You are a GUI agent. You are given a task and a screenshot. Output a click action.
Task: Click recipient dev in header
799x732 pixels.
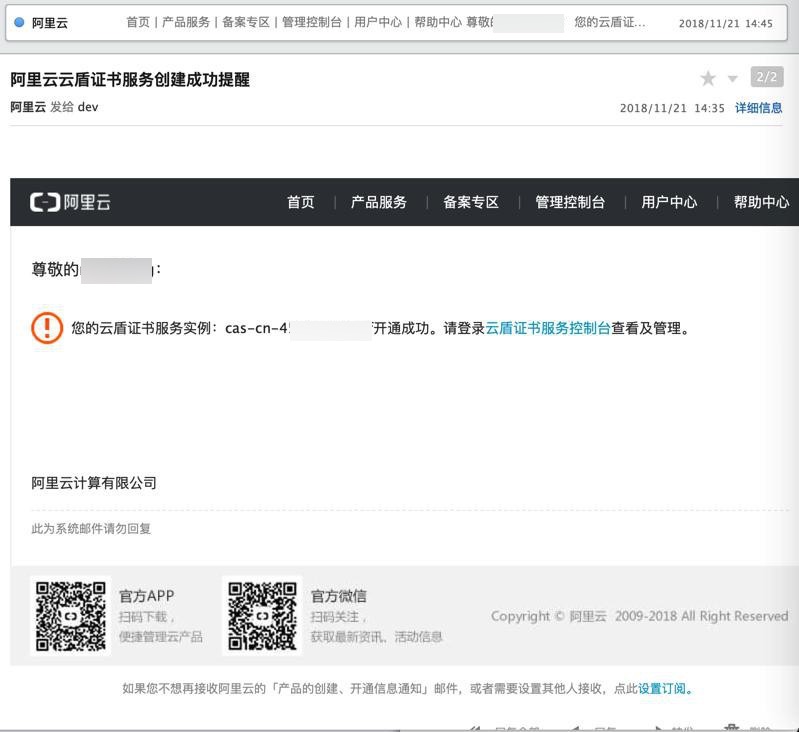click(88, 107)
